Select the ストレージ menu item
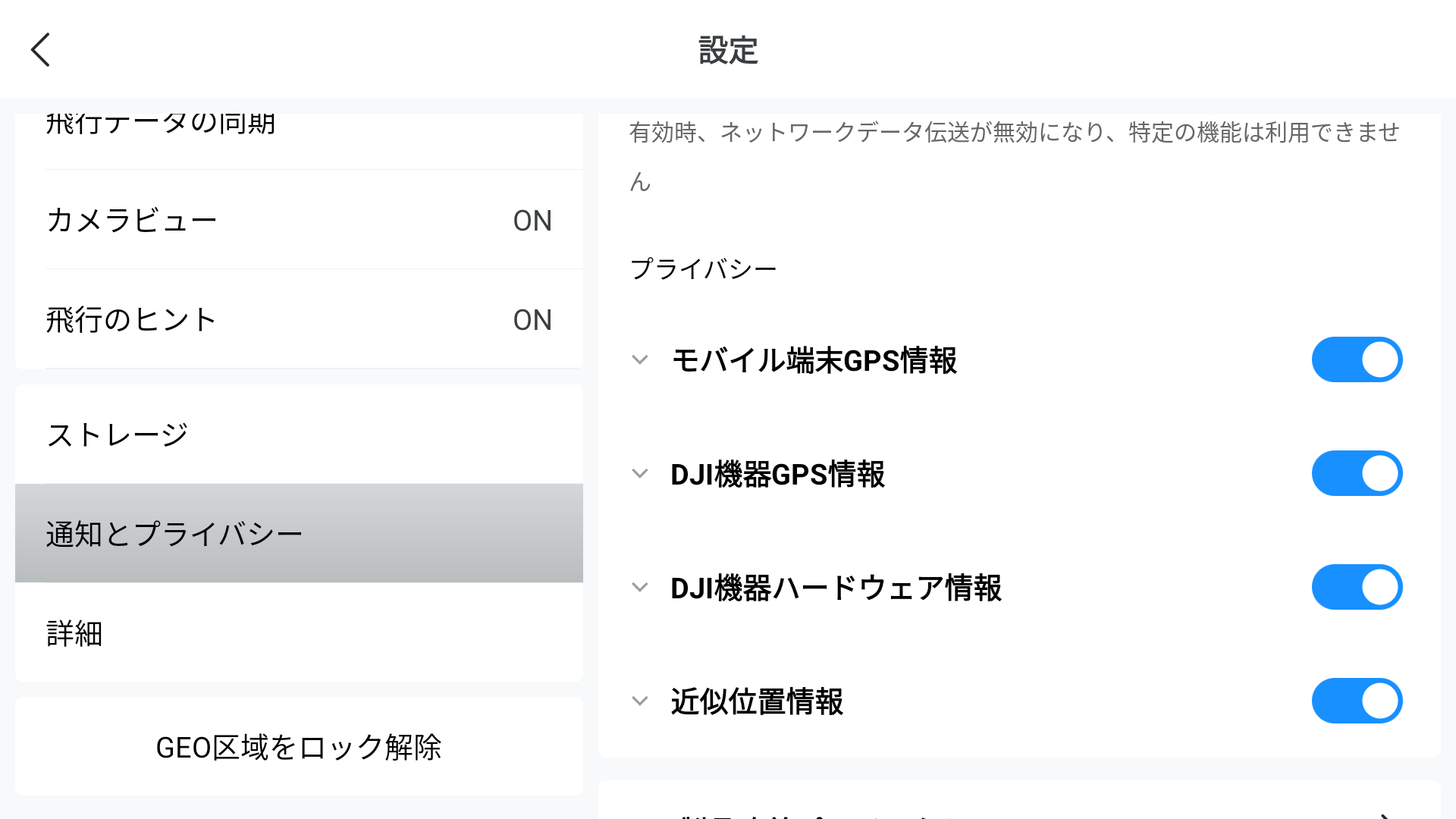 pos(299,435)
